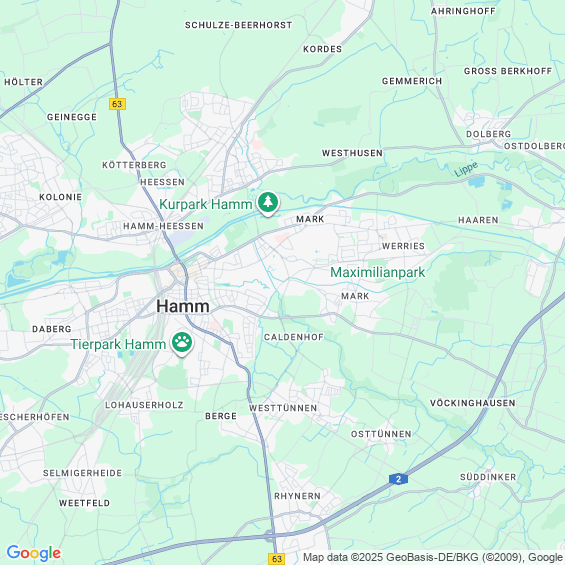Click the Caldenhof label
The width and height of the screenshot is (565, 565).
[x=294, y=337]
